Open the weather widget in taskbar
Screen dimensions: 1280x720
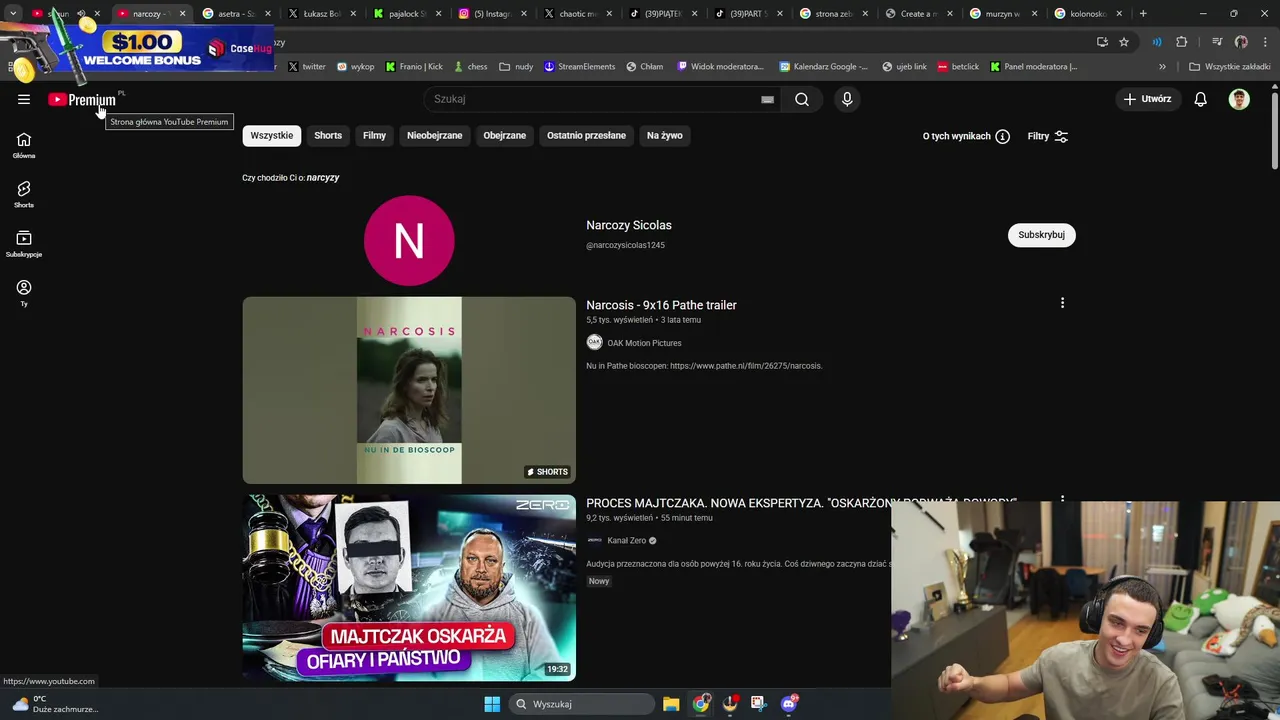[55, 704]
